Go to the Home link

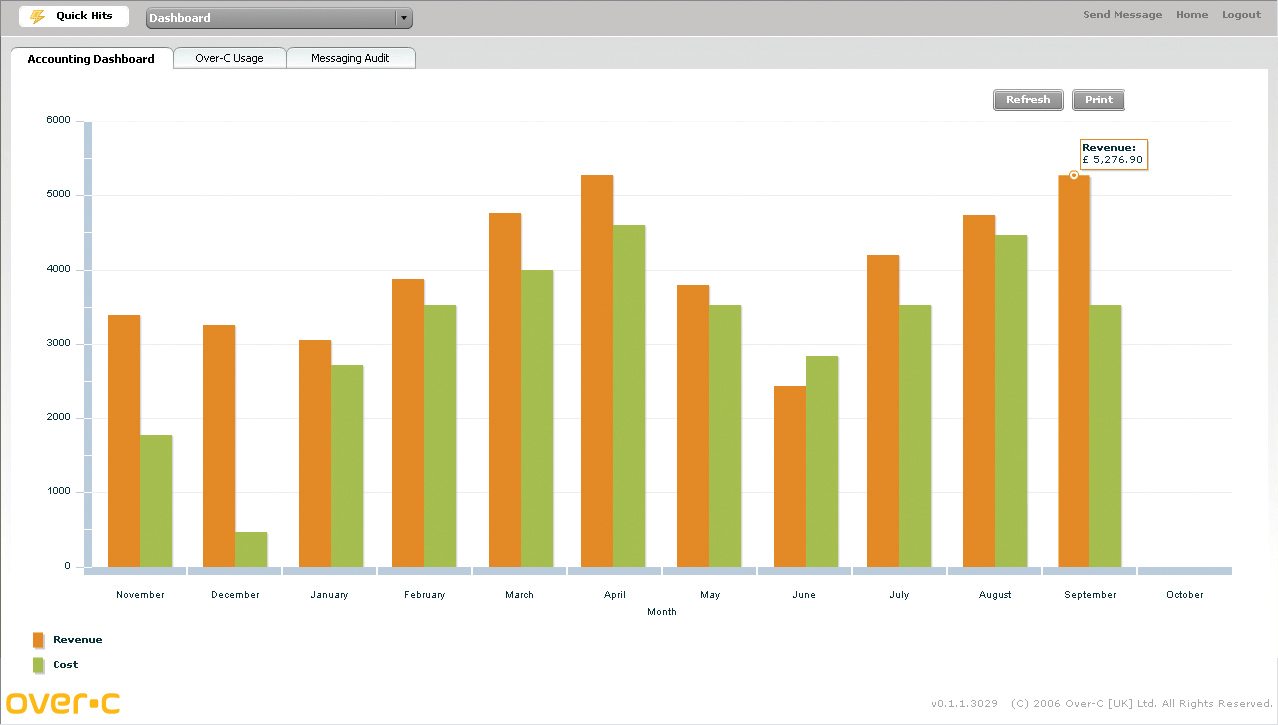[1191, 15]
